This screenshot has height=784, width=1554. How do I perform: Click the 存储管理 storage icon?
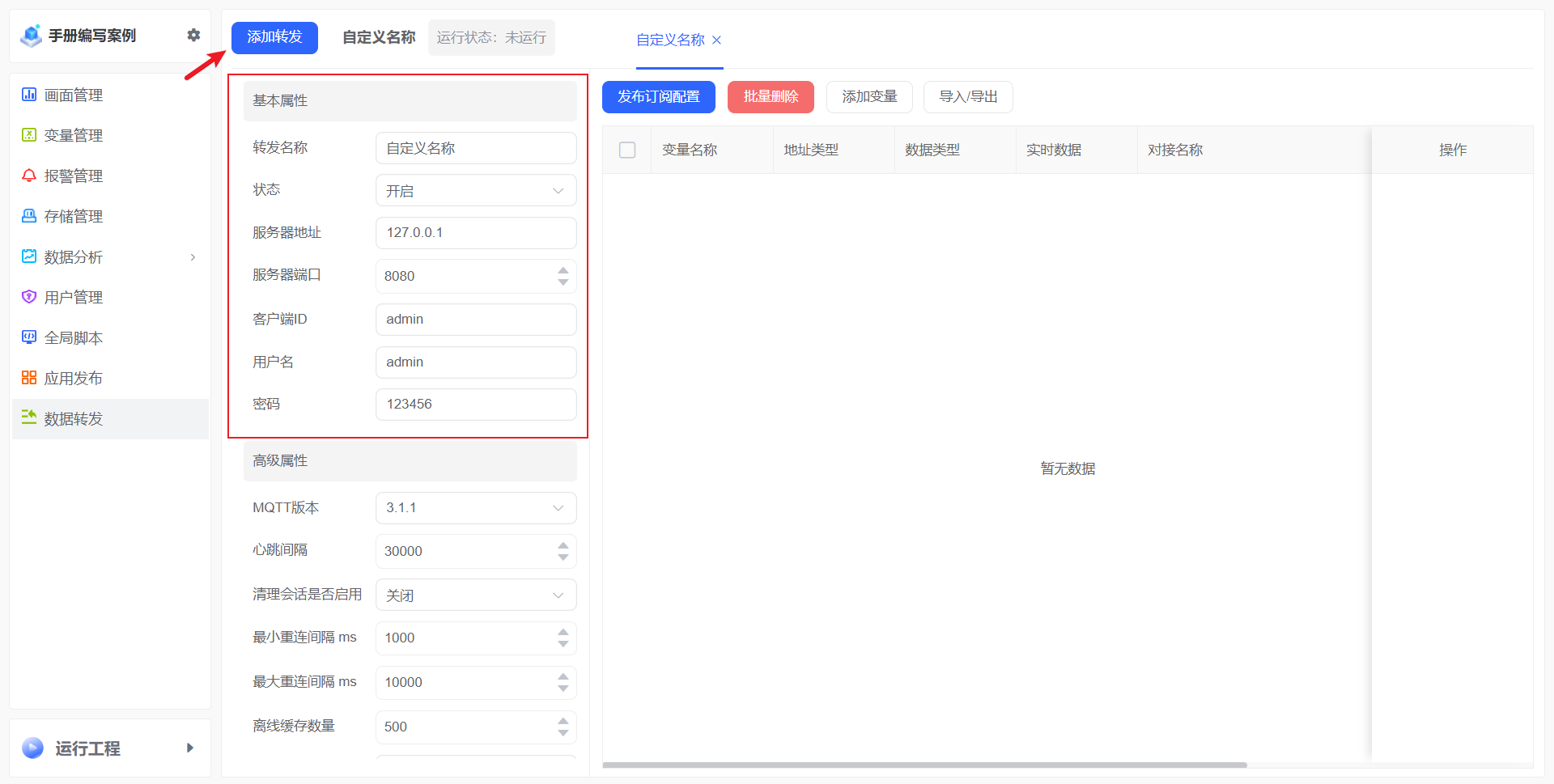click(x=28, y=216)
